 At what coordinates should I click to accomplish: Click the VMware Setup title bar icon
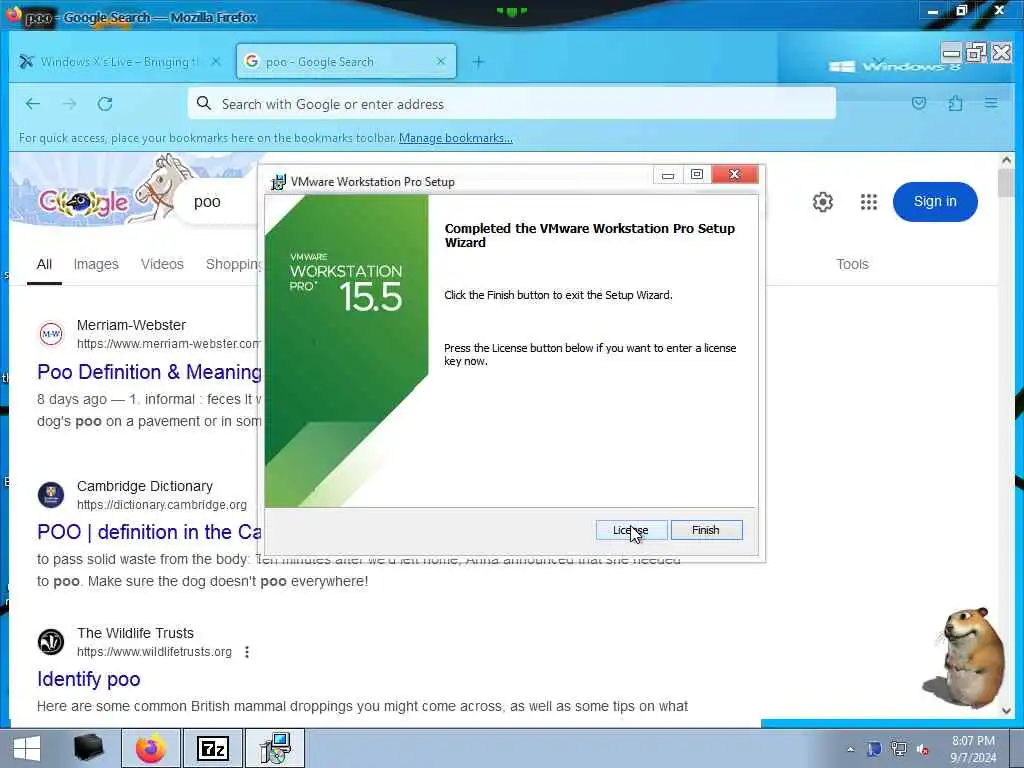tap(278, 182)
